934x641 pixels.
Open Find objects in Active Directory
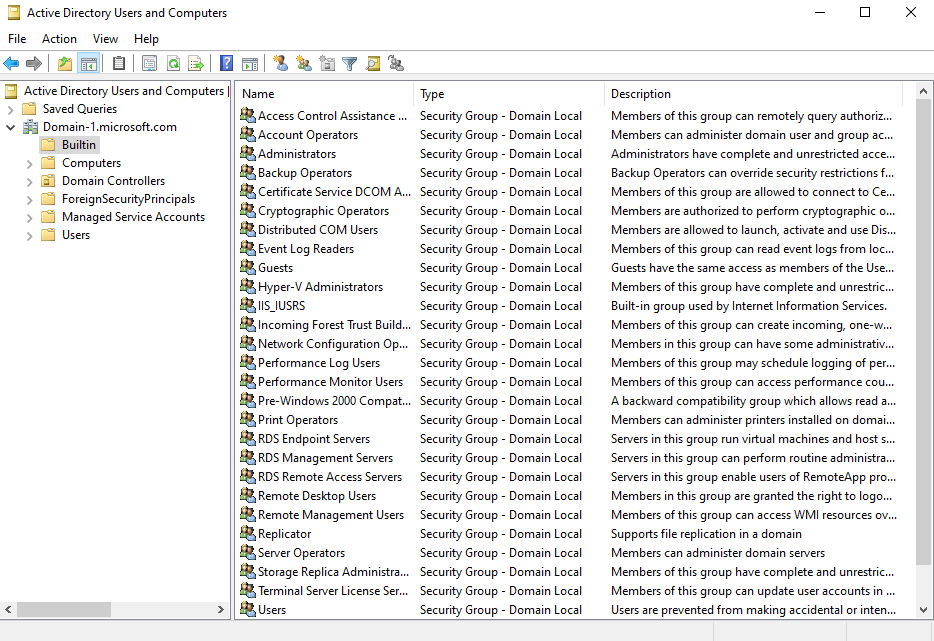pyautogui.click(x=373, y=63)
